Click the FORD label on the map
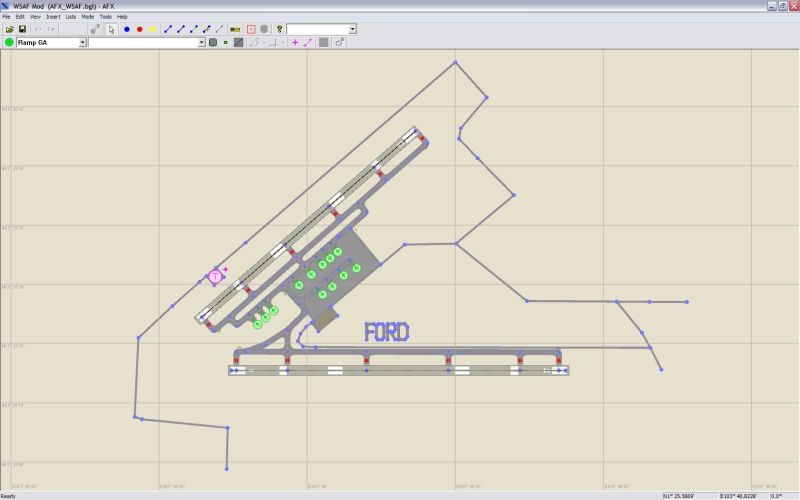 pos(387,332)
